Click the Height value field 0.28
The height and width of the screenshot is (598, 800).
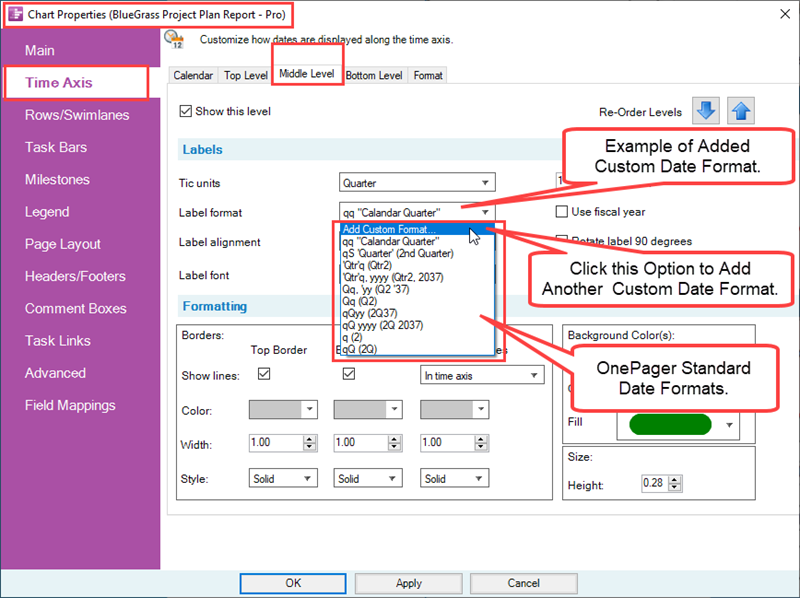655,483
